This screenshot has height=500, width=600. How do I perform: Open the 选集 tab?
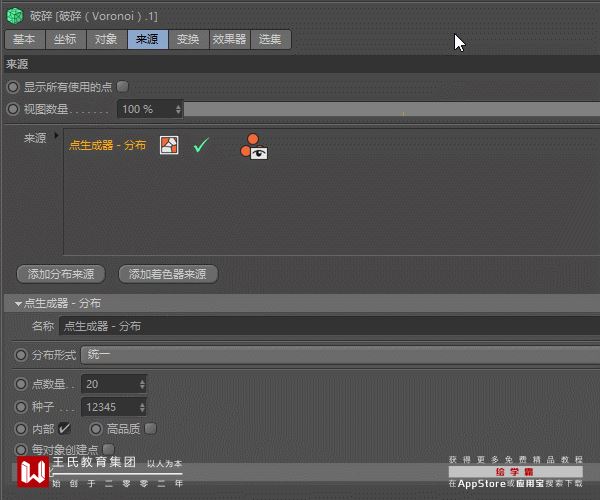click(x=271, y=39)
